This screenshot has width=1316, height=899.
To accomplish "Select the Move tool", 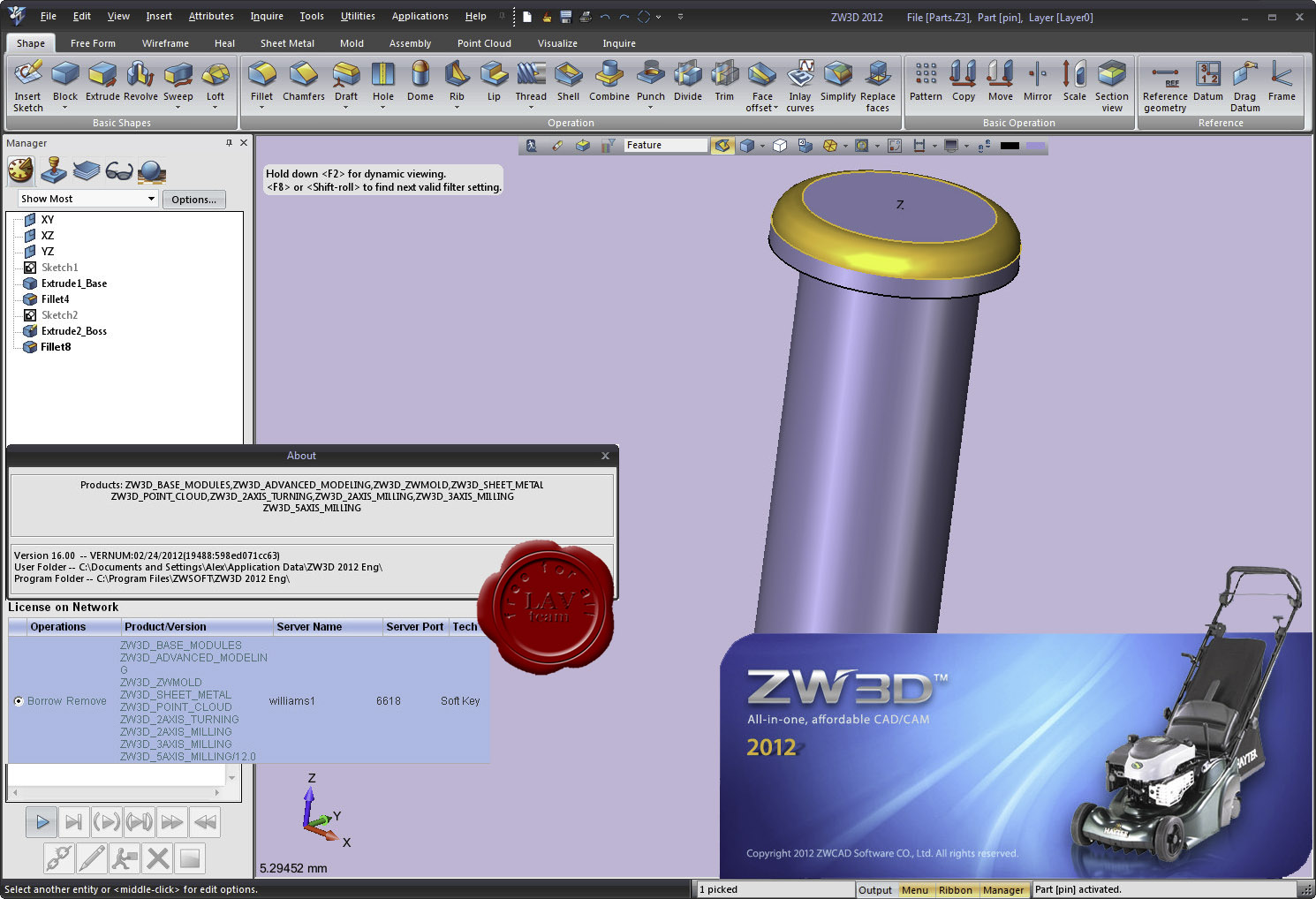I will click(1001, 80).
